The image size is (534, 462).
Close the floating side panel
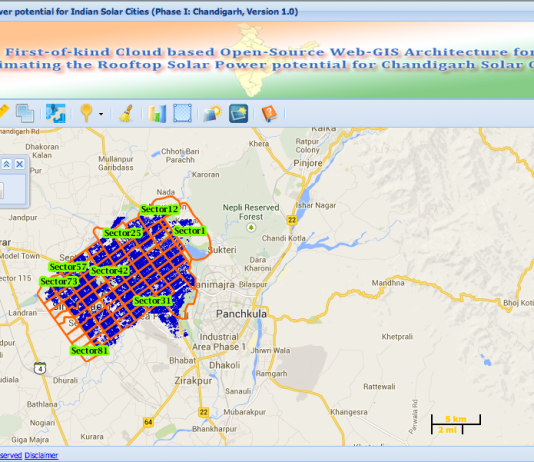[20, 164]
